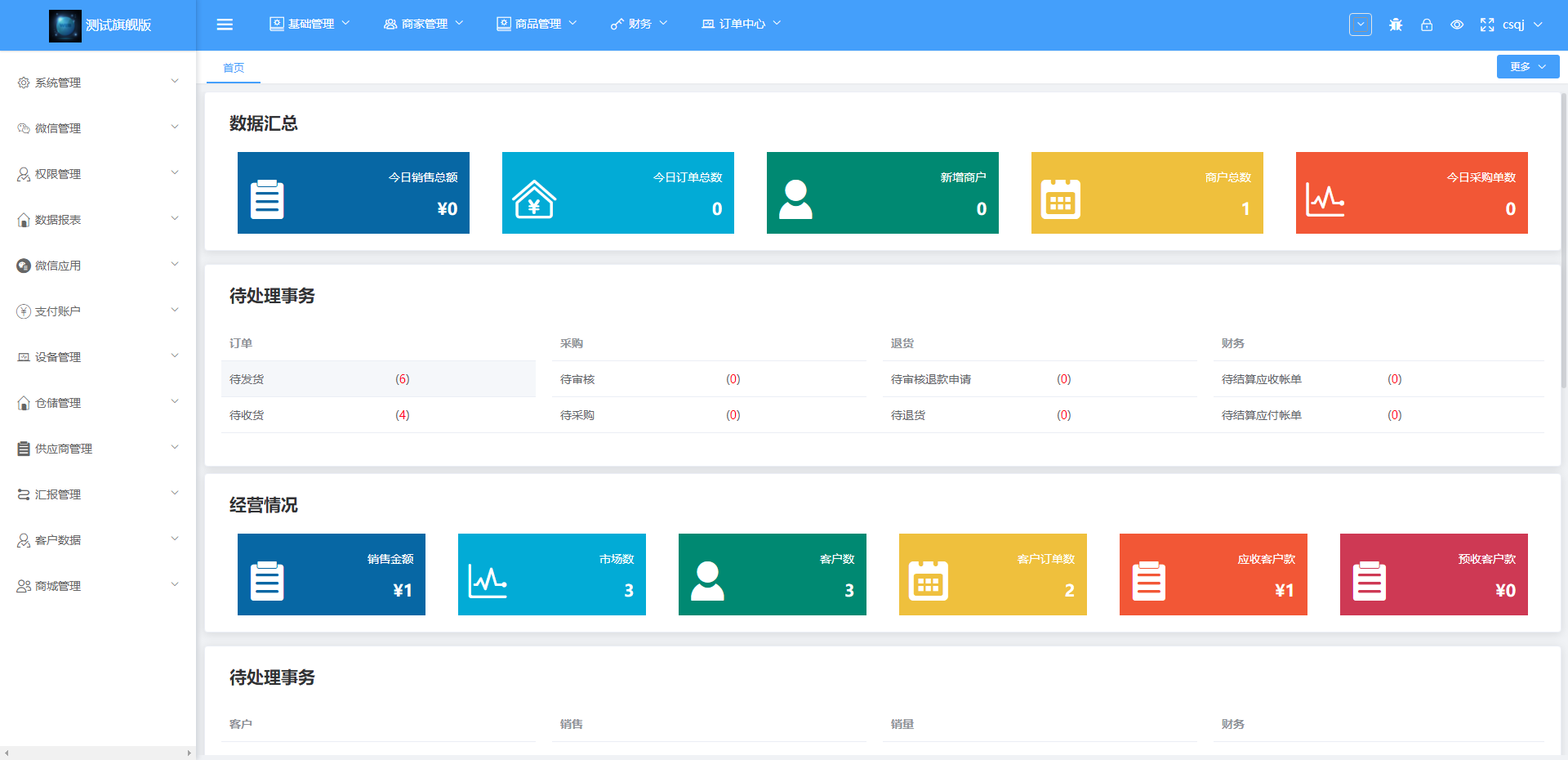Expand the 客户数据 sidebar menu chevron

click(x=174, y=539)
